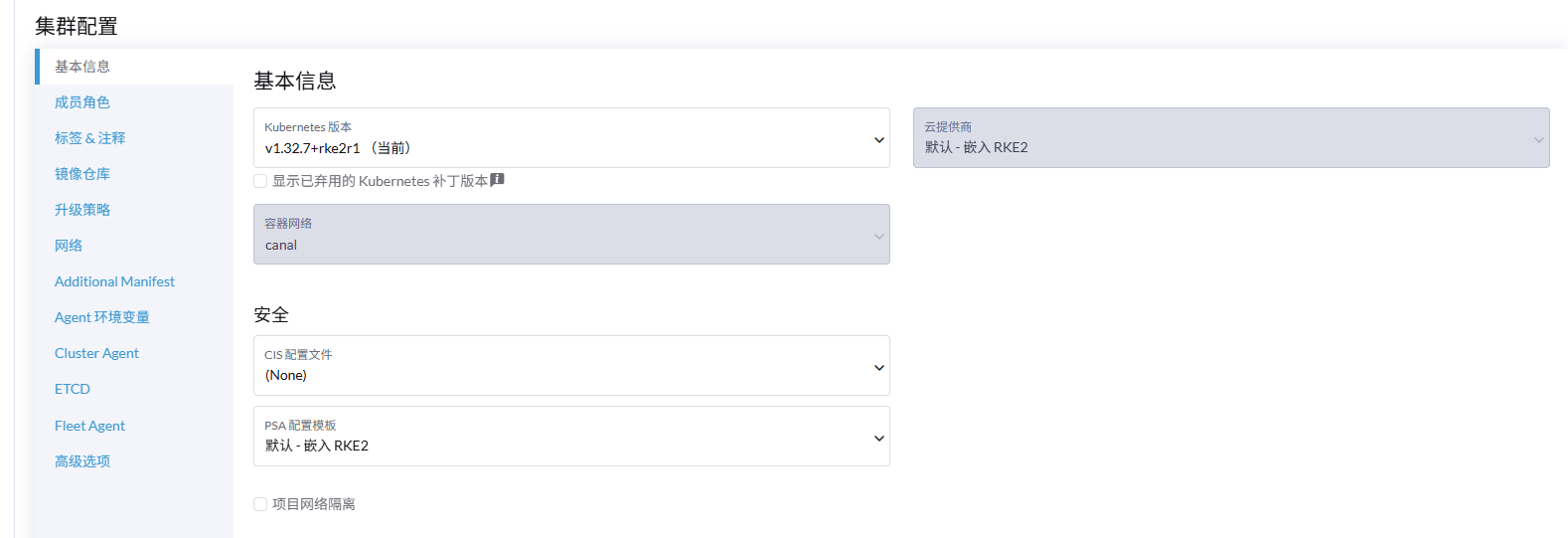Screen dimensions: 1568x538
Task: Click the CIS 配置文件 chevron arrow
Action: (x=879, y=368)
